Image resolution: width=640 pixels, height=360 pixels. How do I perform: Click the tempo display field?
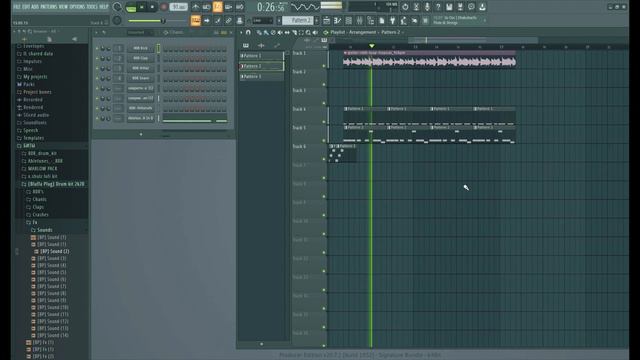[178, 7]
